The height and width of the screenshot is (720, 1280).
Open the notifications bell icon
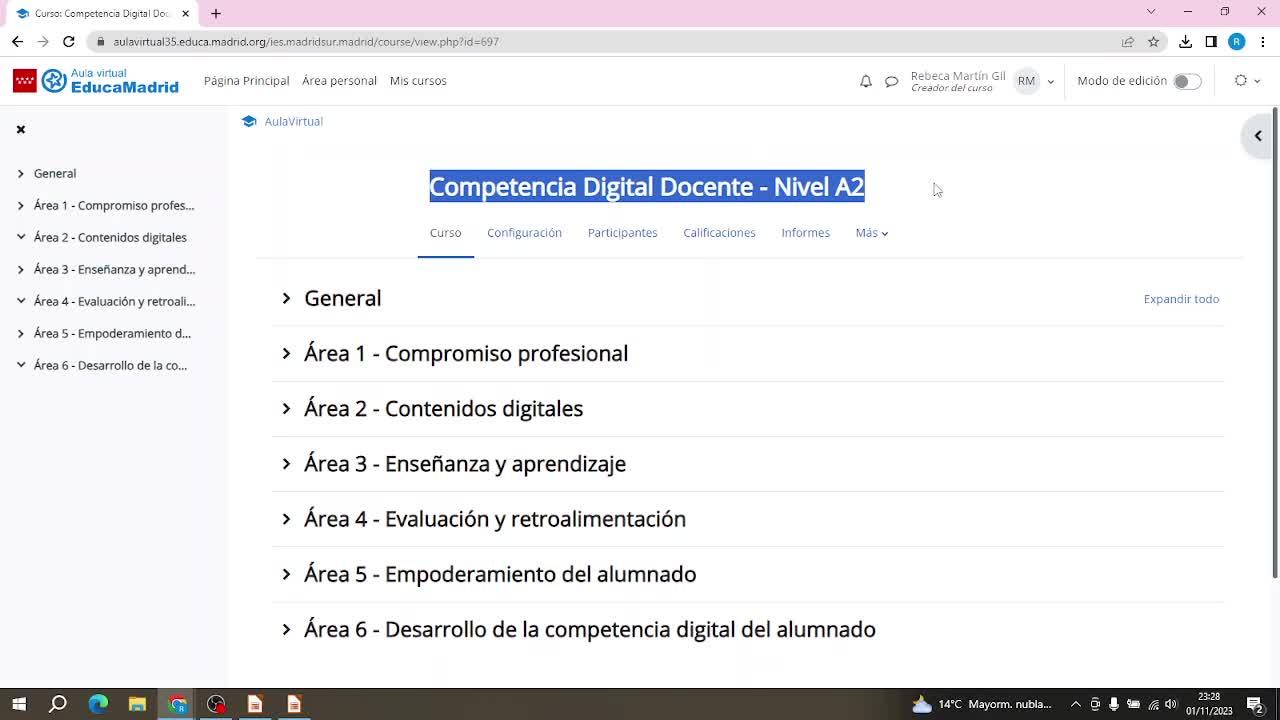click(x=866, y=81)
